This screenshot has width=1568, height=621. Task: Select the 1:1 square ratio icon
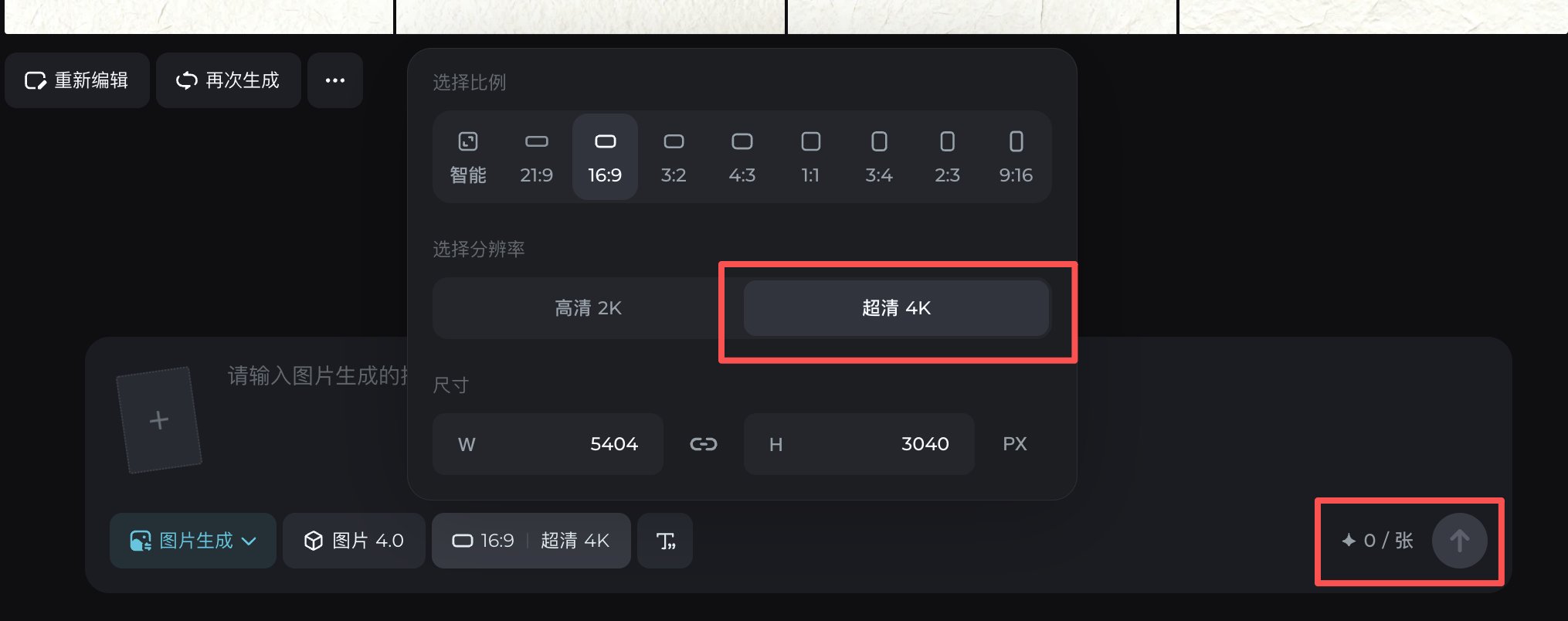coord(810,158)
